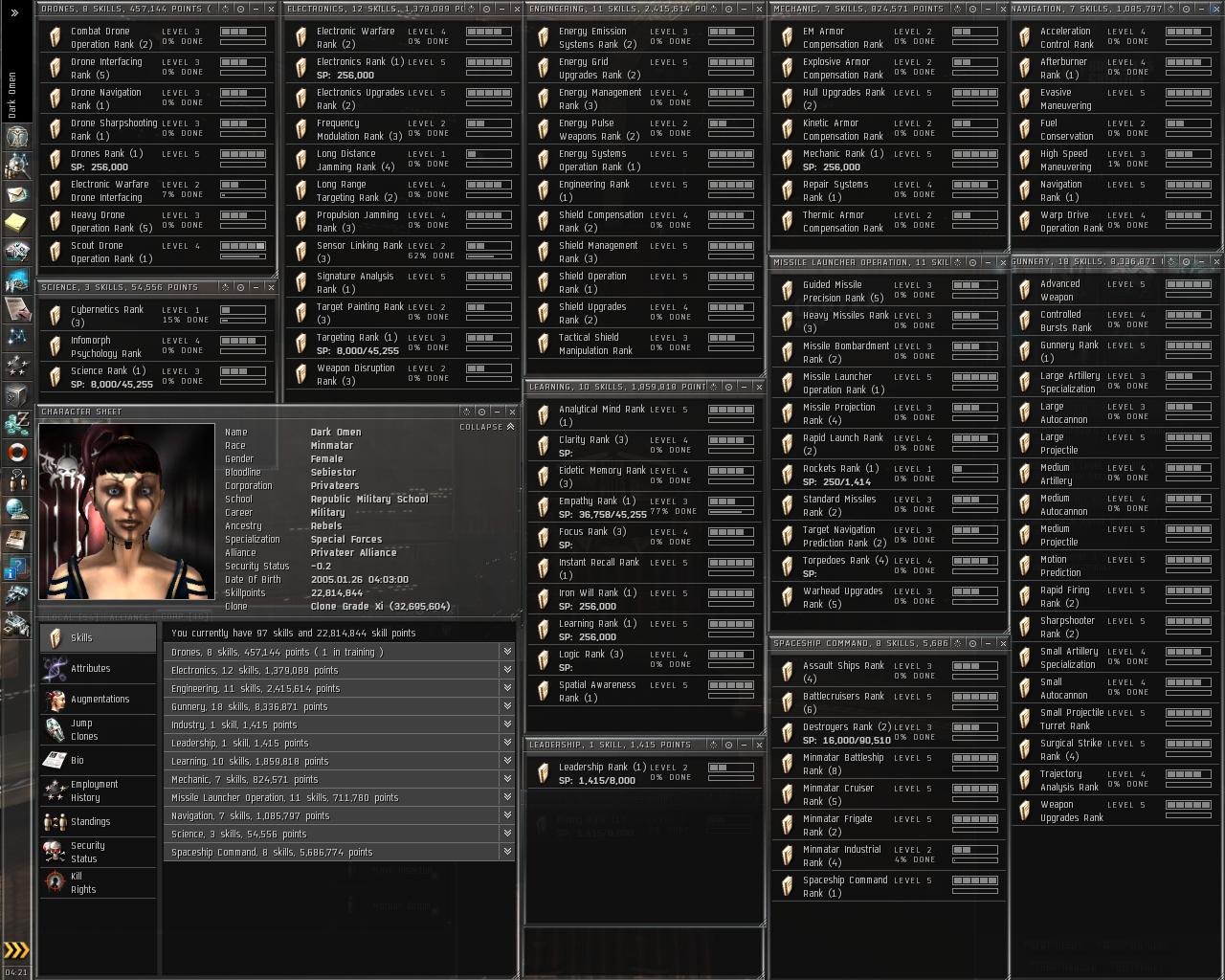Screen dimensions: 1225x980
Task: Click skill book icon beside Warp Drive Operation
Action: (1025, 221)
